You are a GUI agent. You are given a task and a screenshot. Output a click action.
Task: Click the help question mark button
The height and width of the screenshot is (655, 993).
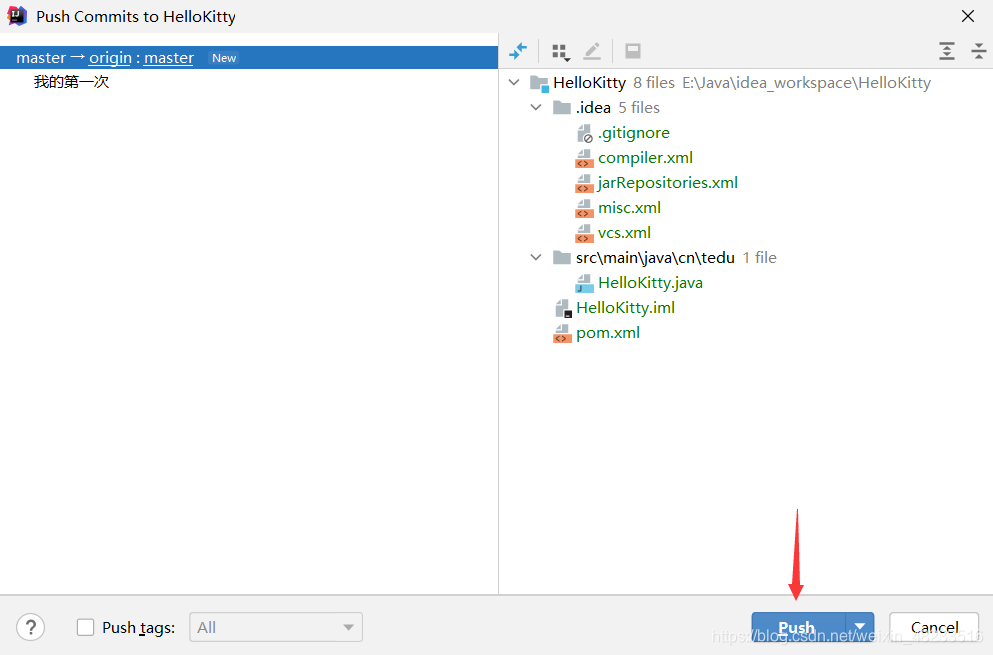tap(30, 628)
